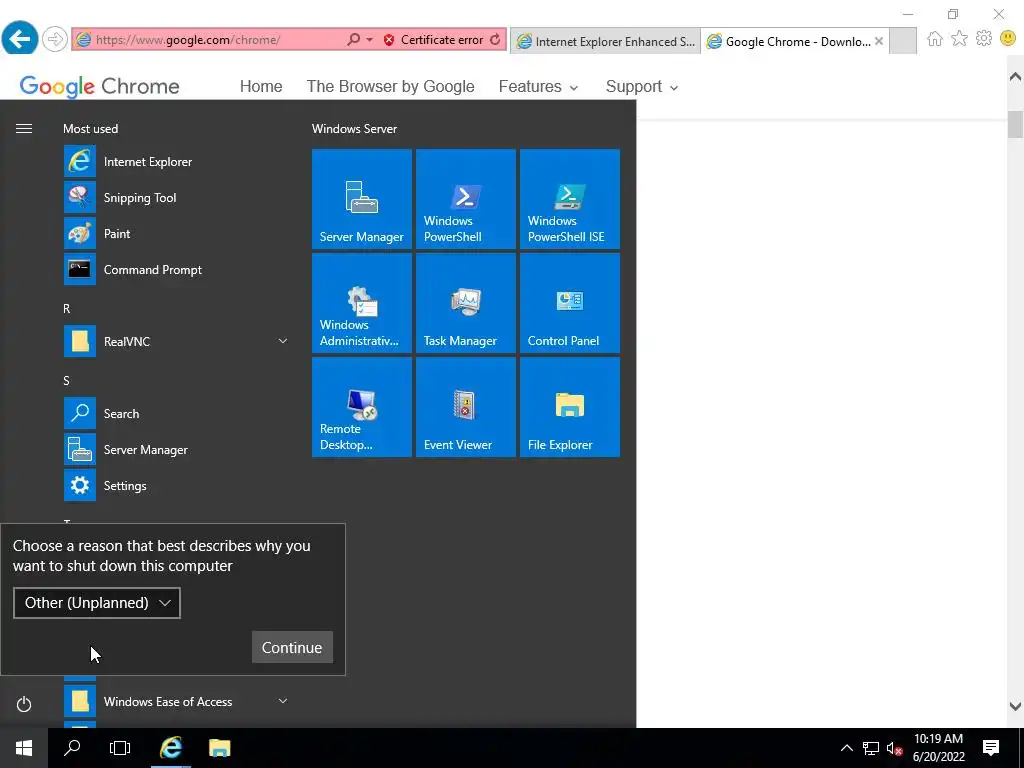Click scrollbar up arrow

click(x=1015, y=76)
